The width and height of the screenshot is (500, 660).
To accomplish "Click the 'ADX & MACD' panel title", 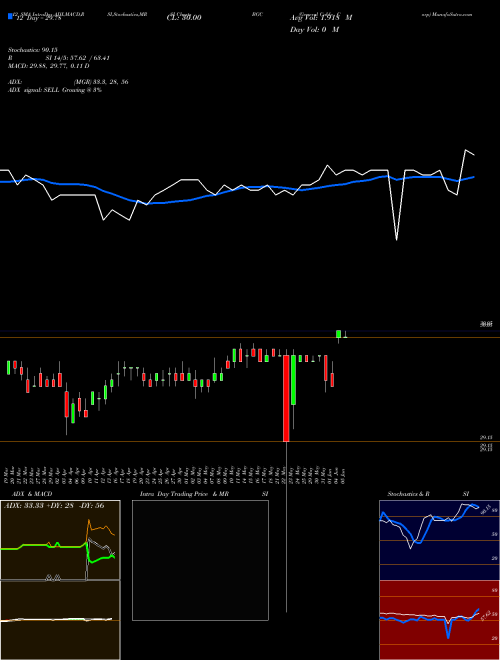I will pyautogui.click(x=32, y=494).
